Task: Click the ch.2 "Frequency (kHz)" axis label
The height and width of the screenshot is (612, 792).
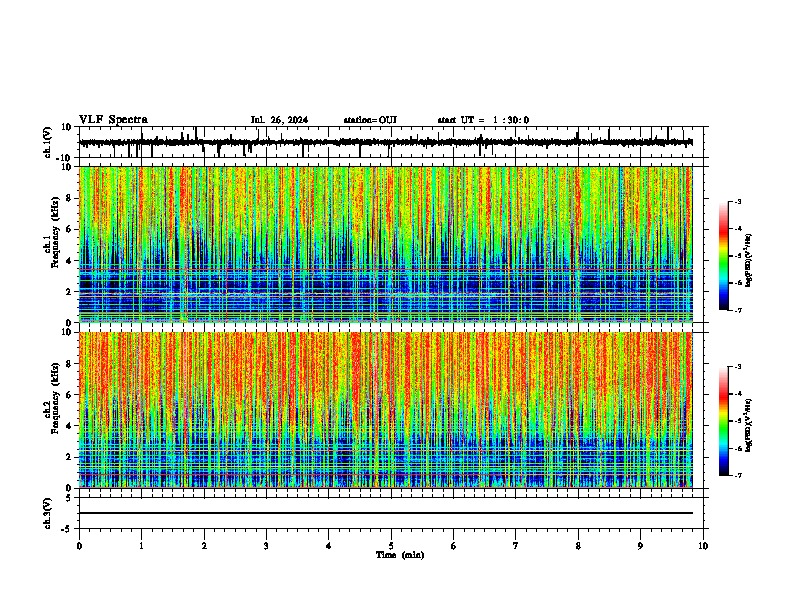Action: pos(57,398)
